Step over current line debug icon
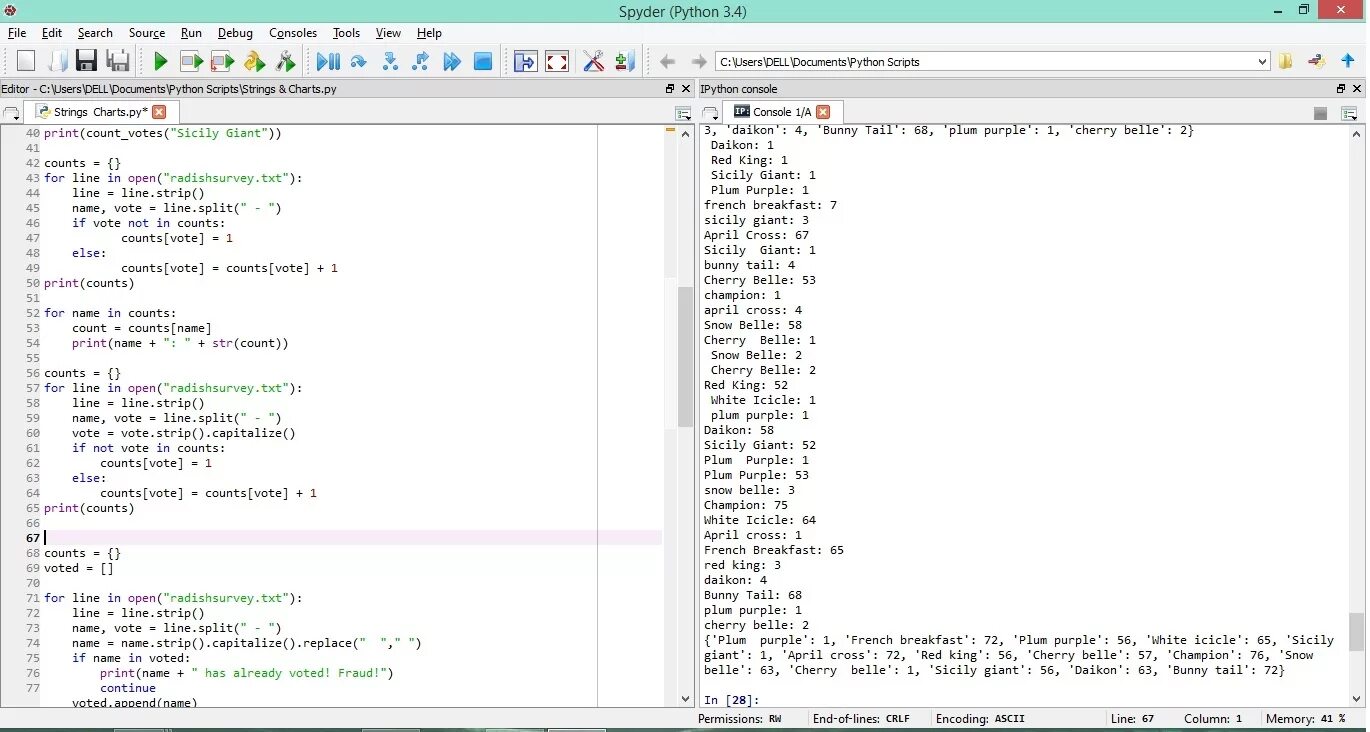 358,62
